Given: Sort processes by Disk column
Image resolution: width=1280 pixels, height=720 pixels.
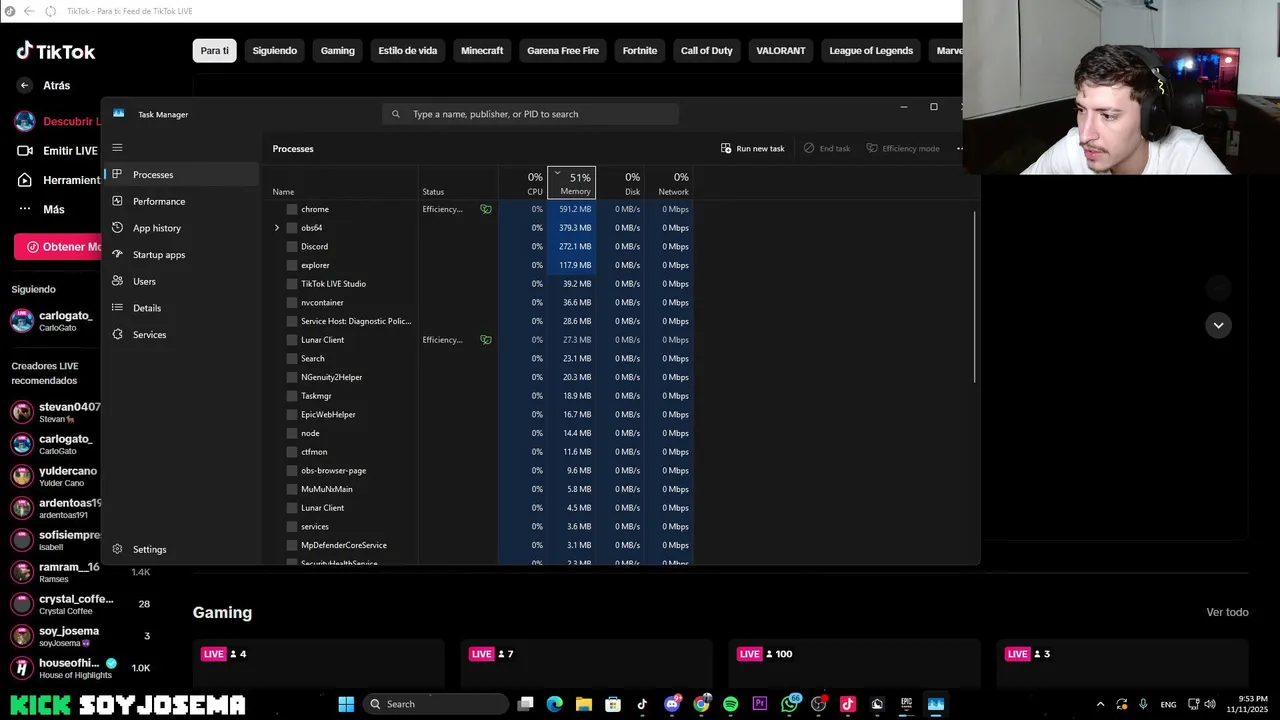Looking at the screenshot, I should 620,183.
